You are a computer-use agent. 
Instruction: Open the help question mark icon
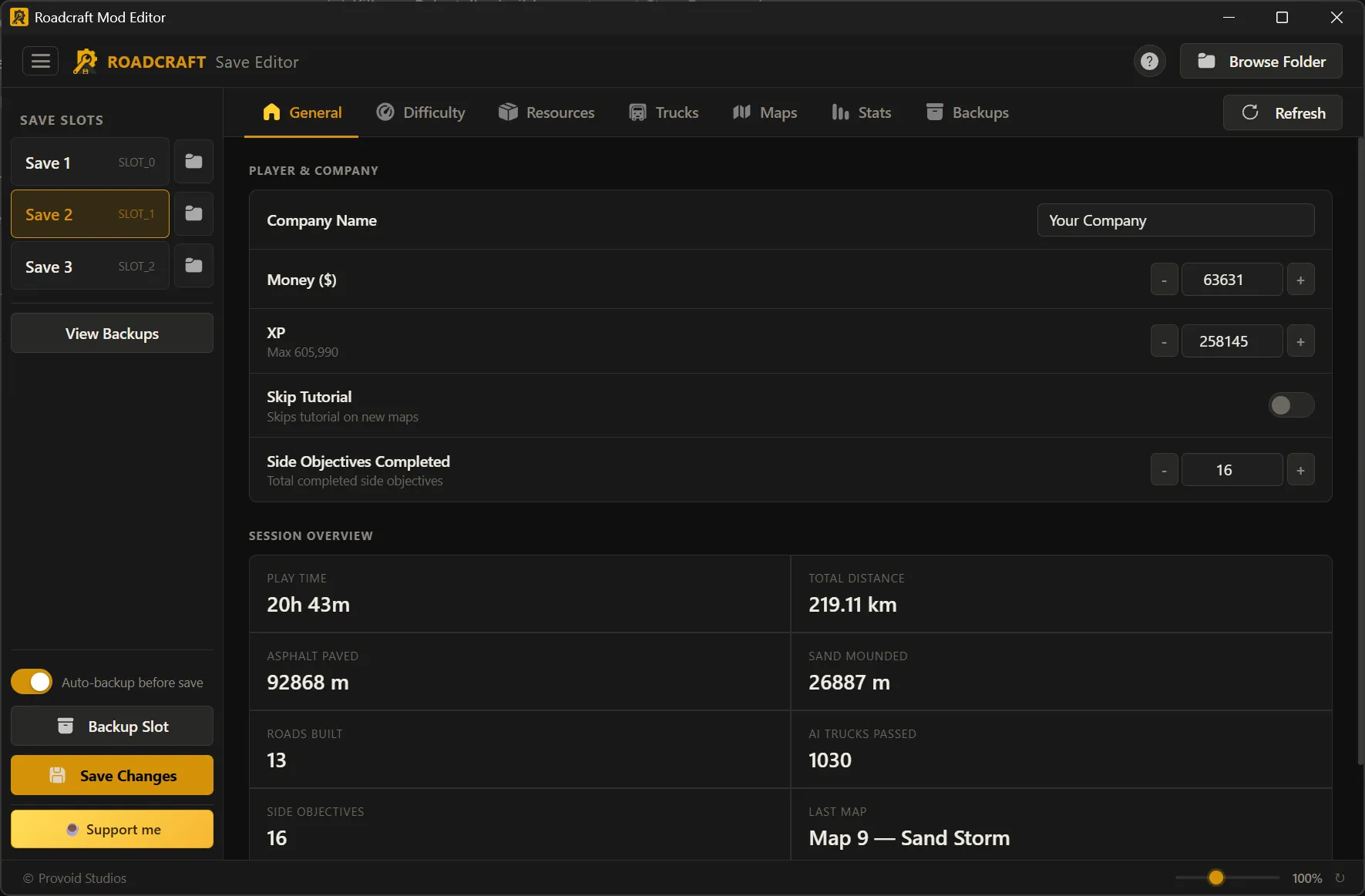pos(1149,62)
